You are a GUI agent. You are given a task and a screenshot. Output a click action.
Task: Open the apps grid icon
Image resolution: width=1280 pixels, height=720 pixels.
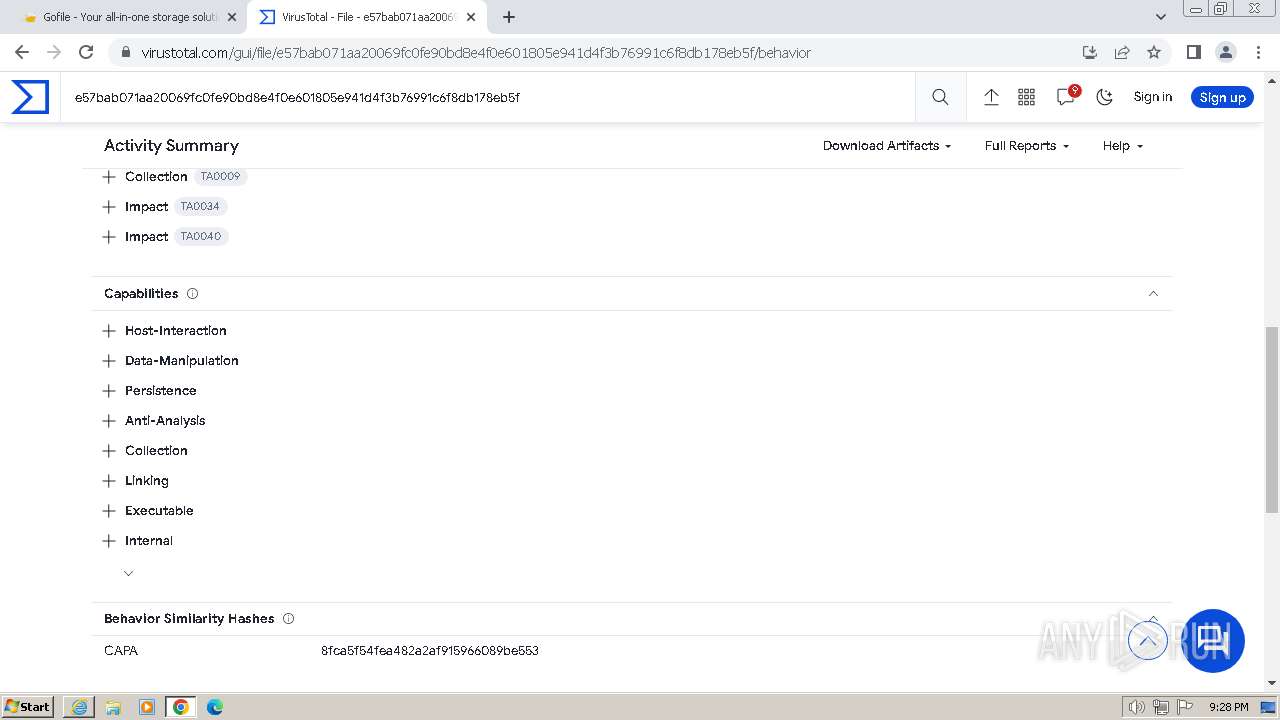click(x=1026, y=97)
